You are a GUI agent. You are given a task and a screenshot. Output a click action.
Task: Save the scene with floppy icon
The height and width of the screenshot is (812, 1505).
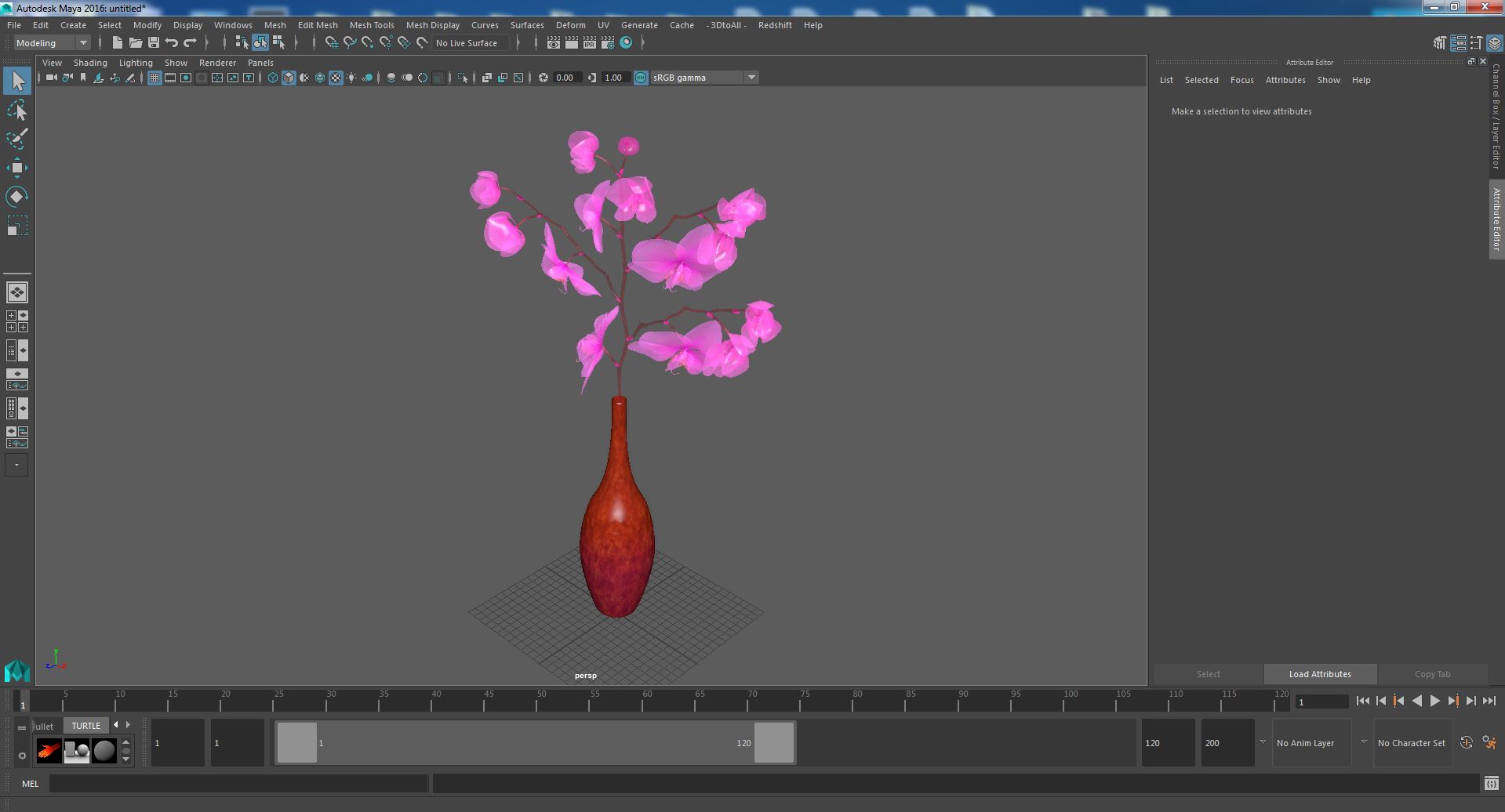point(154,42)
